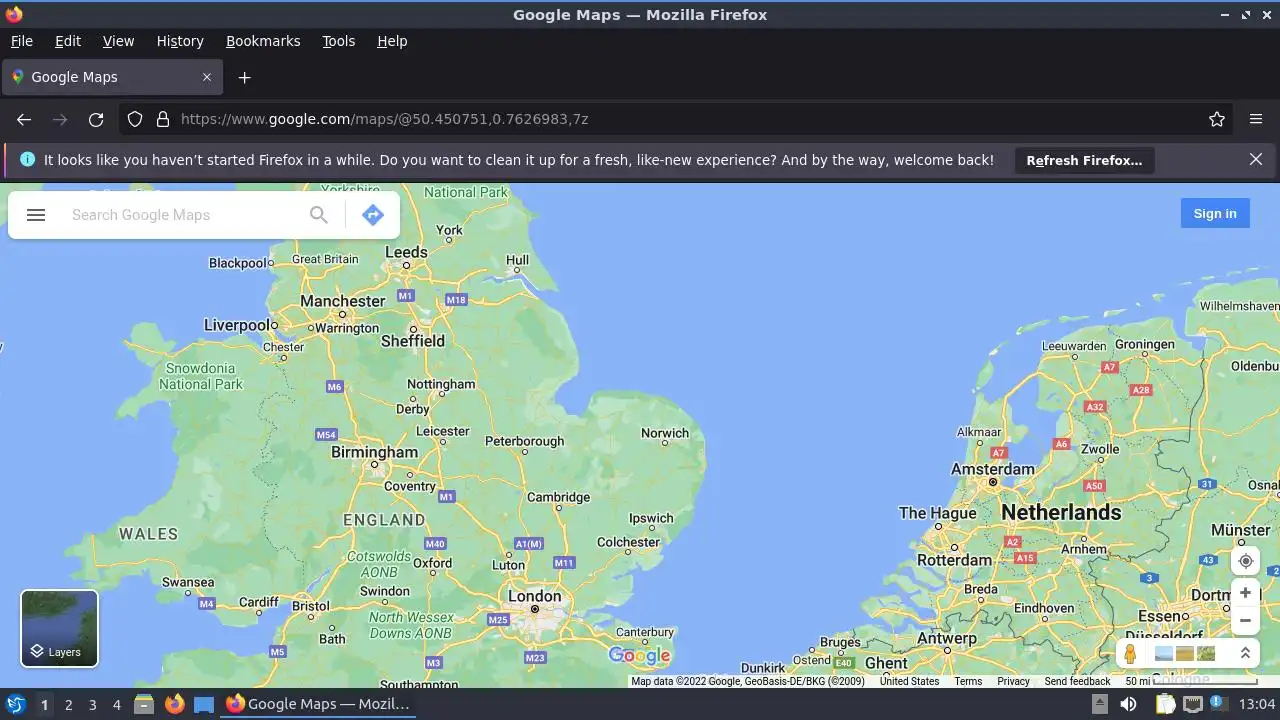Click the search magnifier icon
Screen dimensions: 1280x720
[x=319, y=215]
